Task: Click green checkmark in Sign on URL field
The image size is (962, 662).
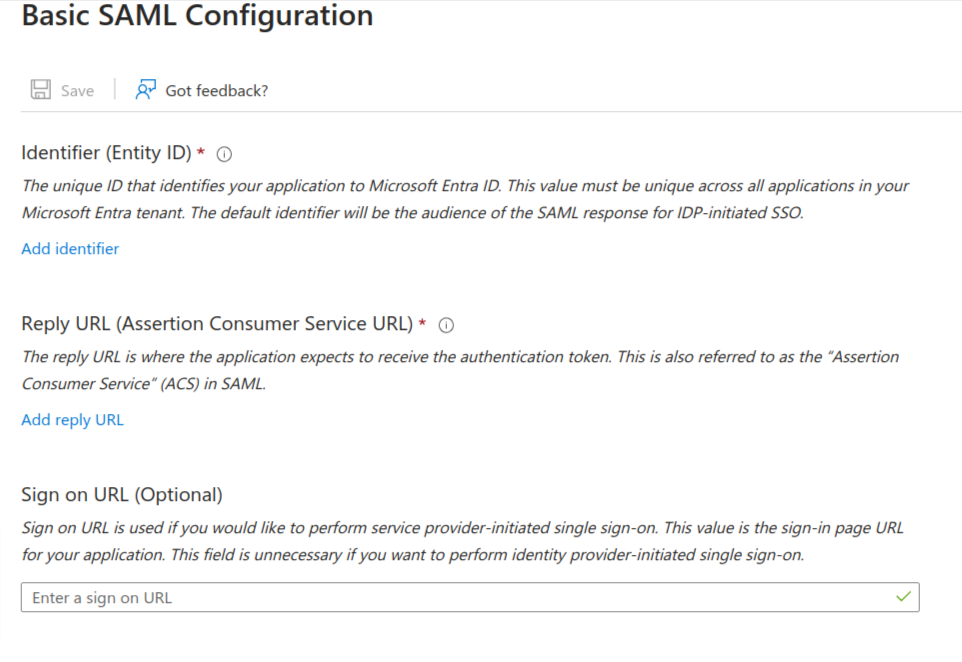Action: tap(904, 597)
